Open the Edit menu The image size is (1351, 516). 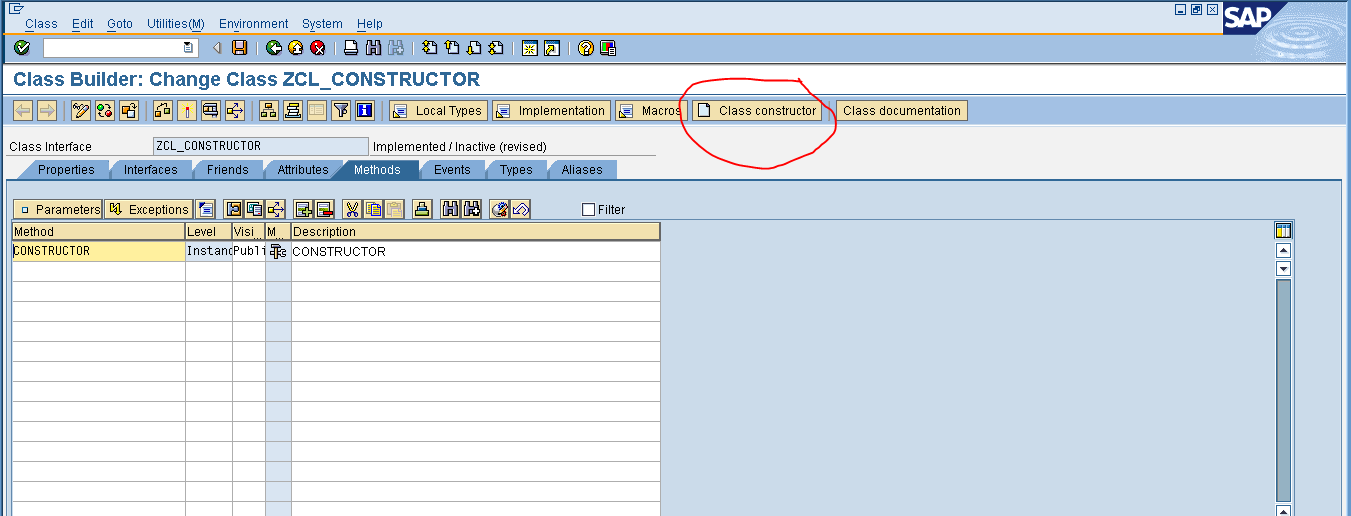(82, 24)
